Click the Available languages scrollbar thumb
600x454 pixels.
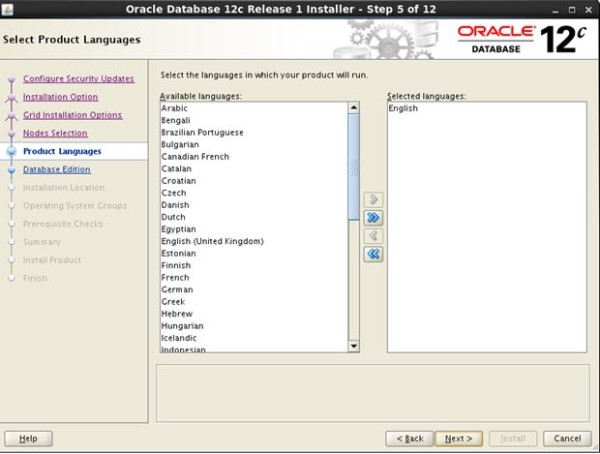click(x=354, y=167)
